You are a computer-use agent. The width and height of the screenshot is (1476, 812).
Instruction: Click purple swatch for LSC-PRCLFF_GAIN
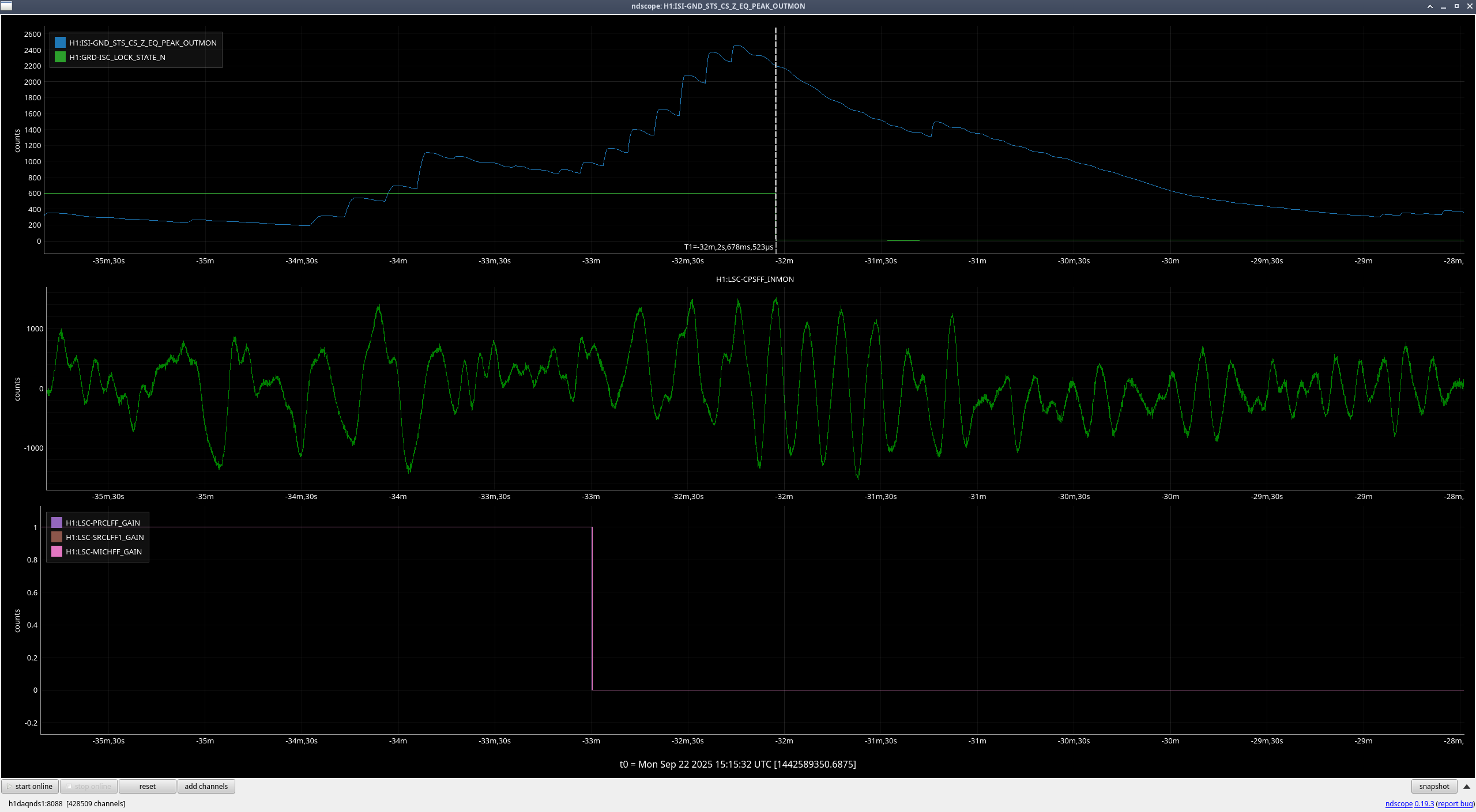click(x=57, y=523)
